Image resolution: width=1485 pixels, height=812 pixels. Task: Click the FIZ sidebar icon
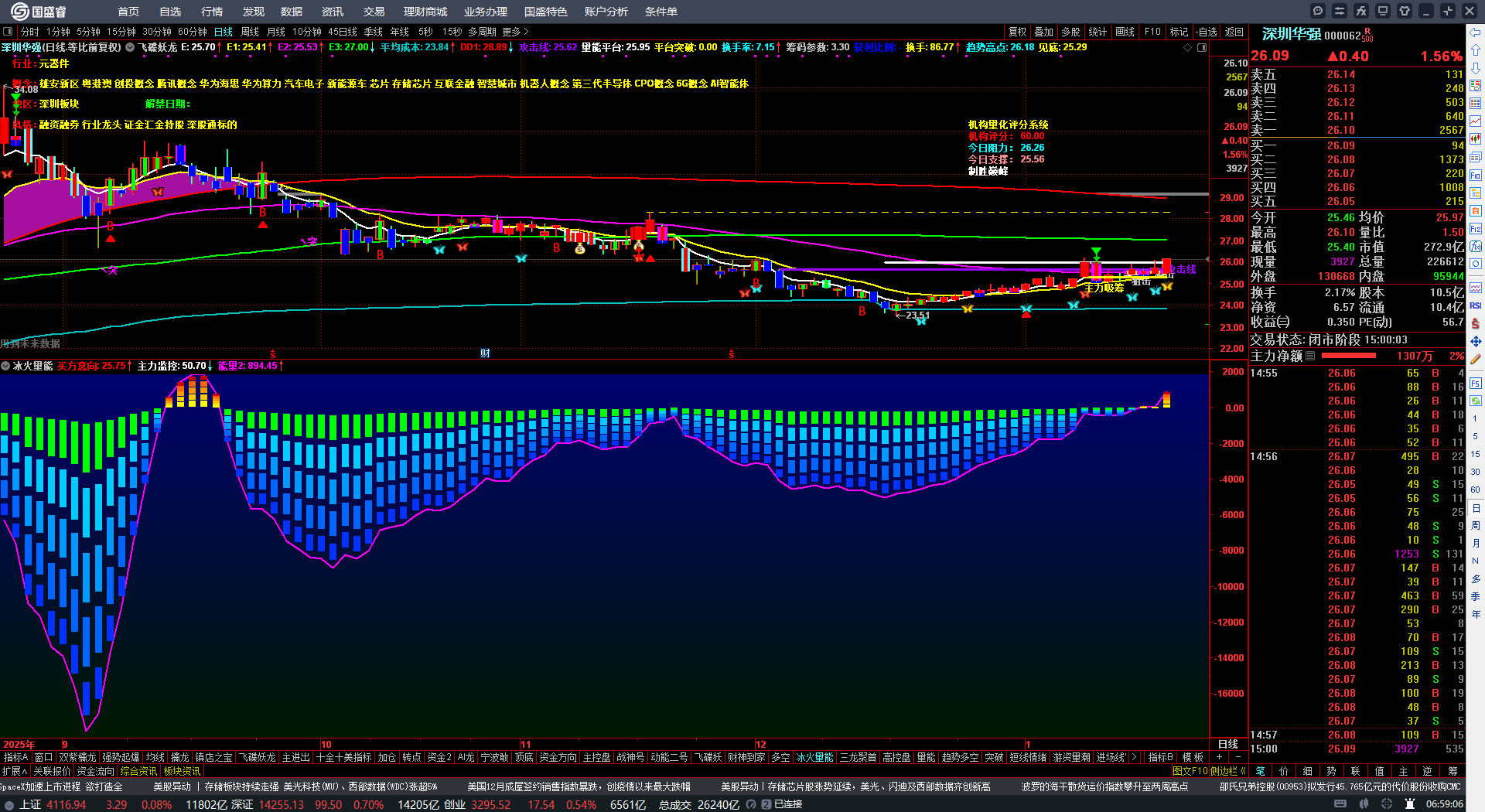(1476, 229)
